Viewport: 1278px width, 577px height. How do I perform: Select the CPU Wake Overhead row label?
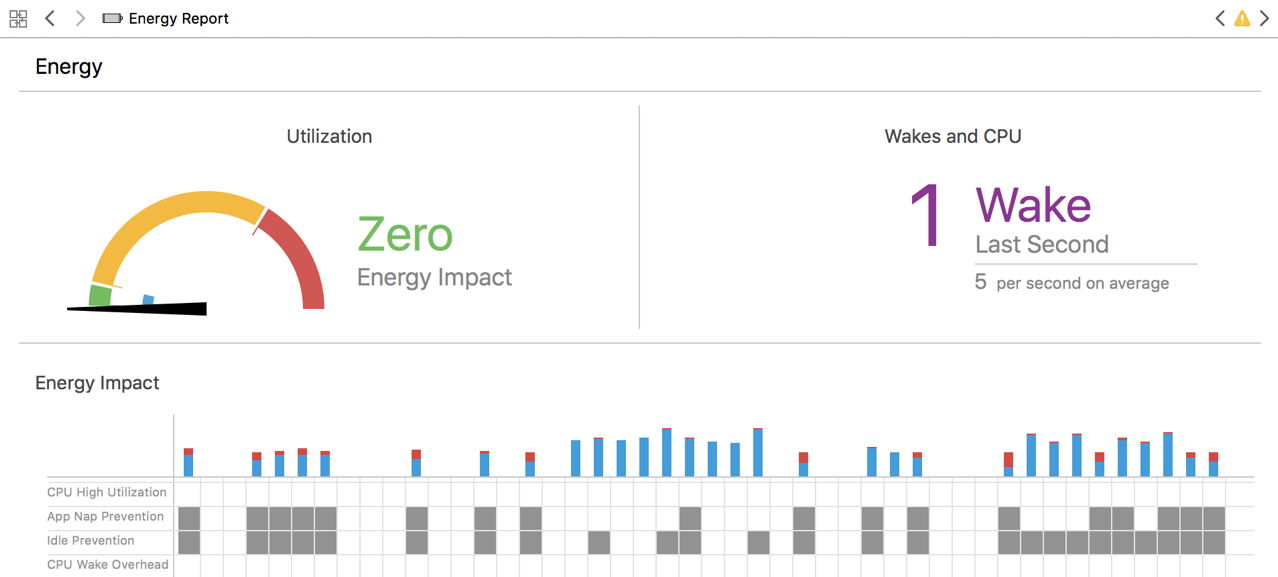point(108,564)
